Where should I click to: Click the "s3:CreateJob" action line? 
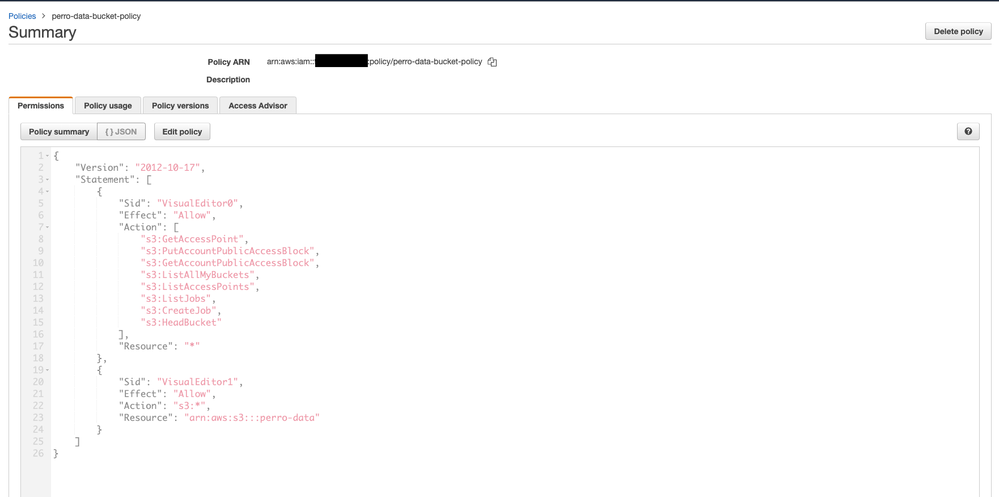180,310
